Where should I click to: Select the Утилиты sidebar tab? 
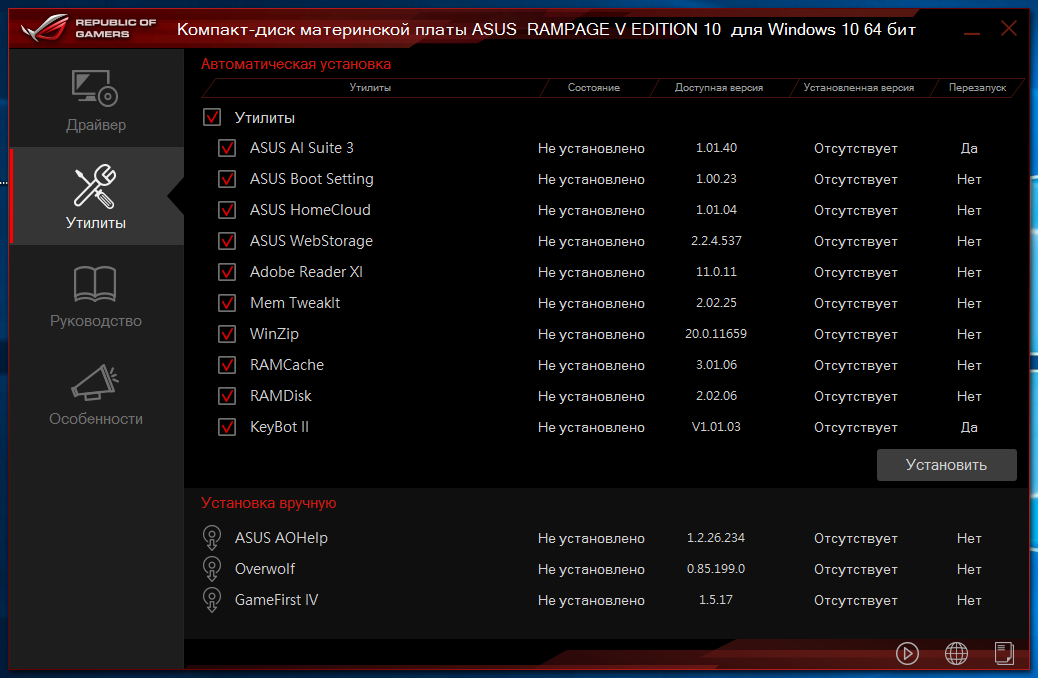pos(96,198)
